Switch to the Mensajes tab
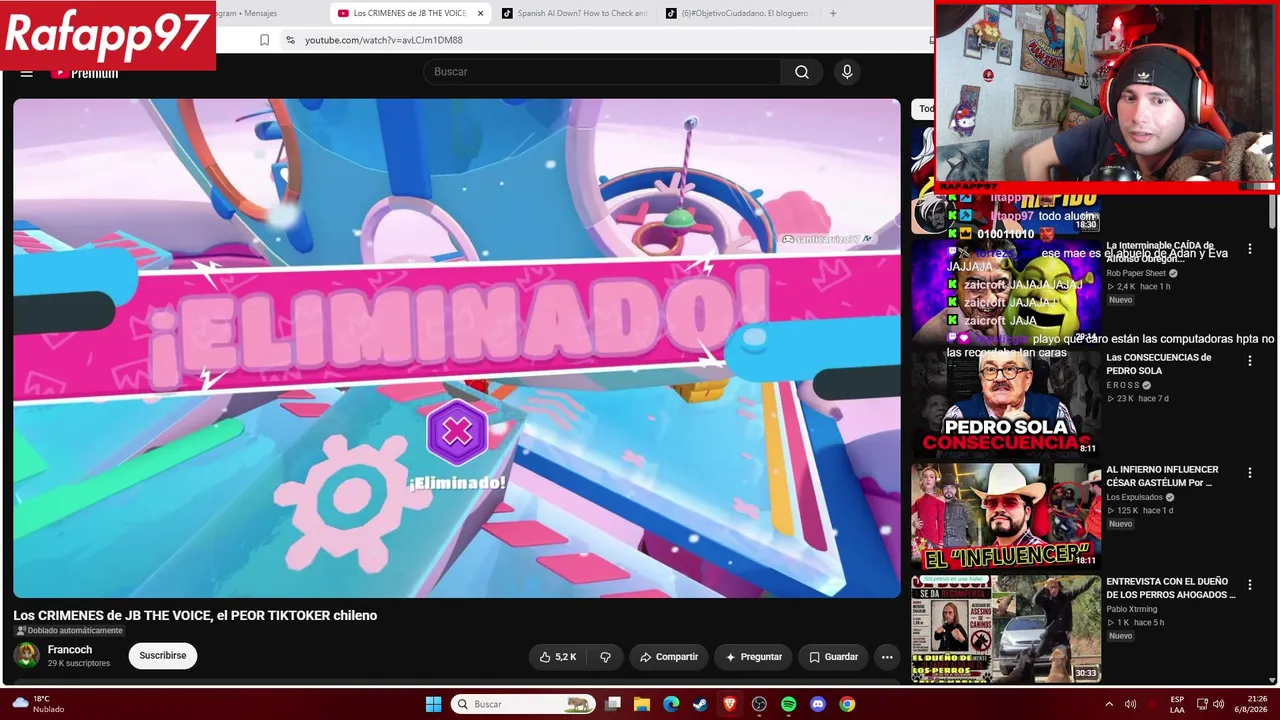This screenshot has height=720, width=1280. click(247, 13)
